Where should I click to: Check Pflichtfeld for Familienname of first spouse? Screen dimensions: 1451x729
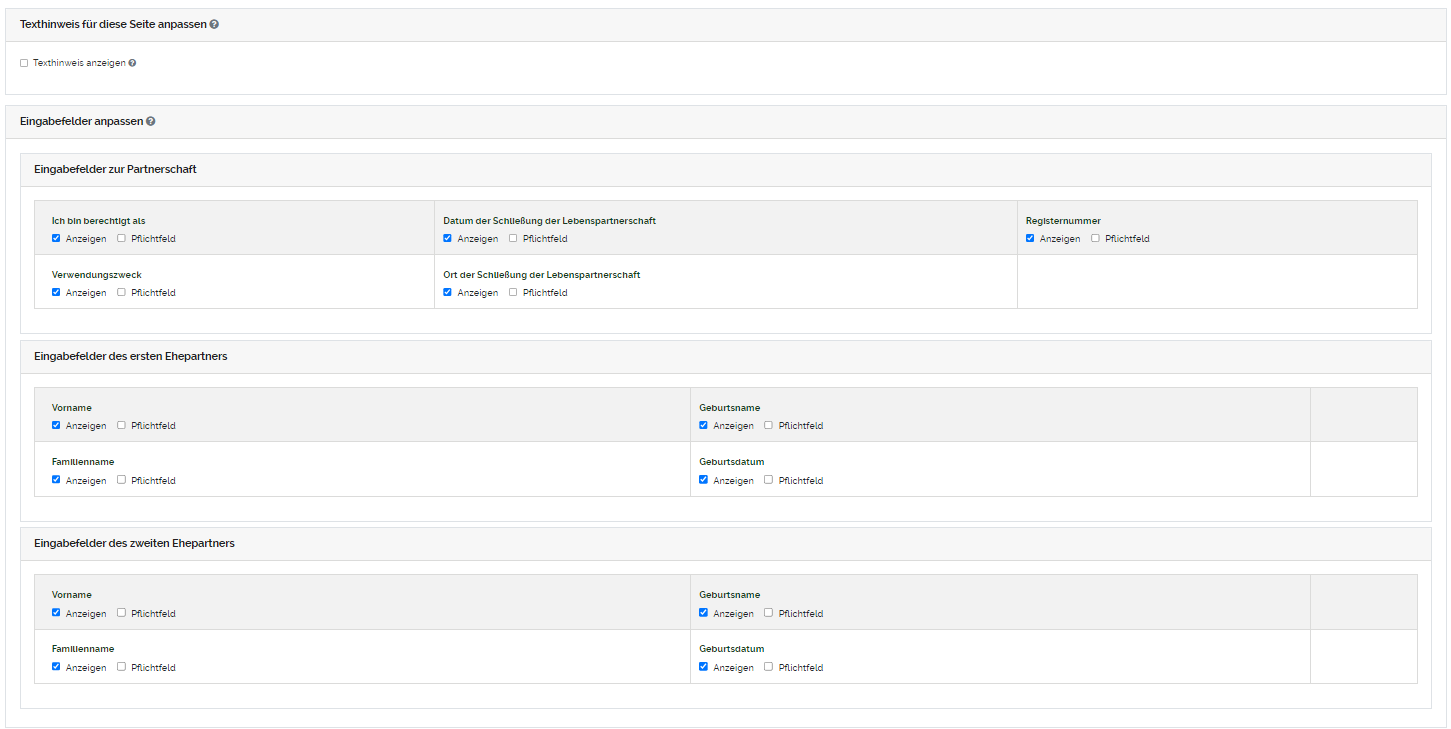(x=120, y=479)
